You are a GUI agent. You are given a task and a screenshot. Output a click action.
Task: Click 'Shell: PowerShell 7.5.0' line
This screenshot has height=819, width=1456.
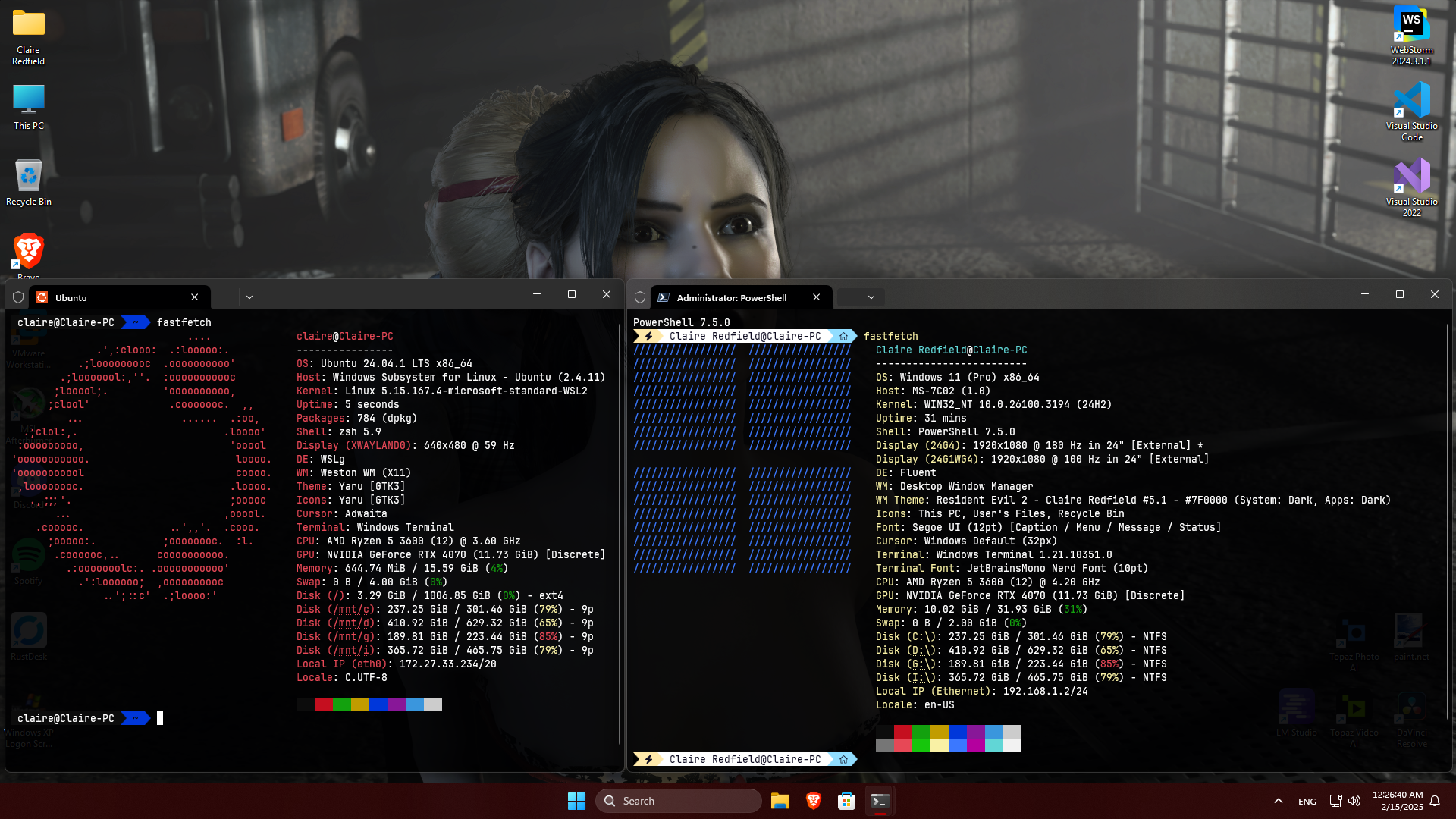[x=945, y=431]
